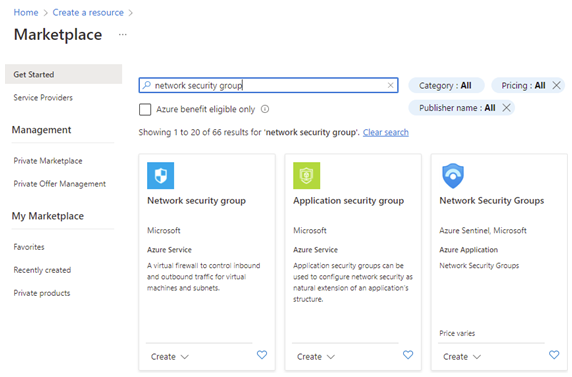
Task: Click the 'Azure Application' label
Action: coord(468,250)
